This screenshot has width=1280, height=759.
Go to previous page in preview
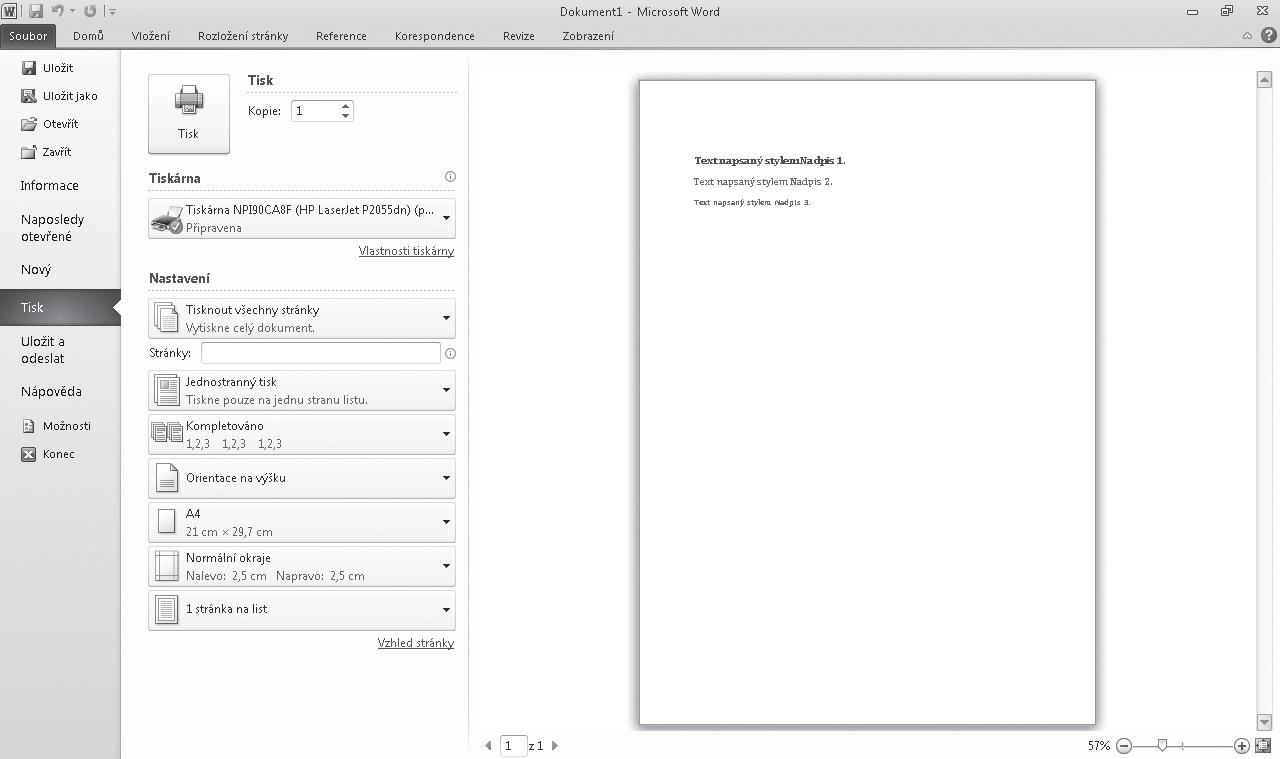point(488,745)
